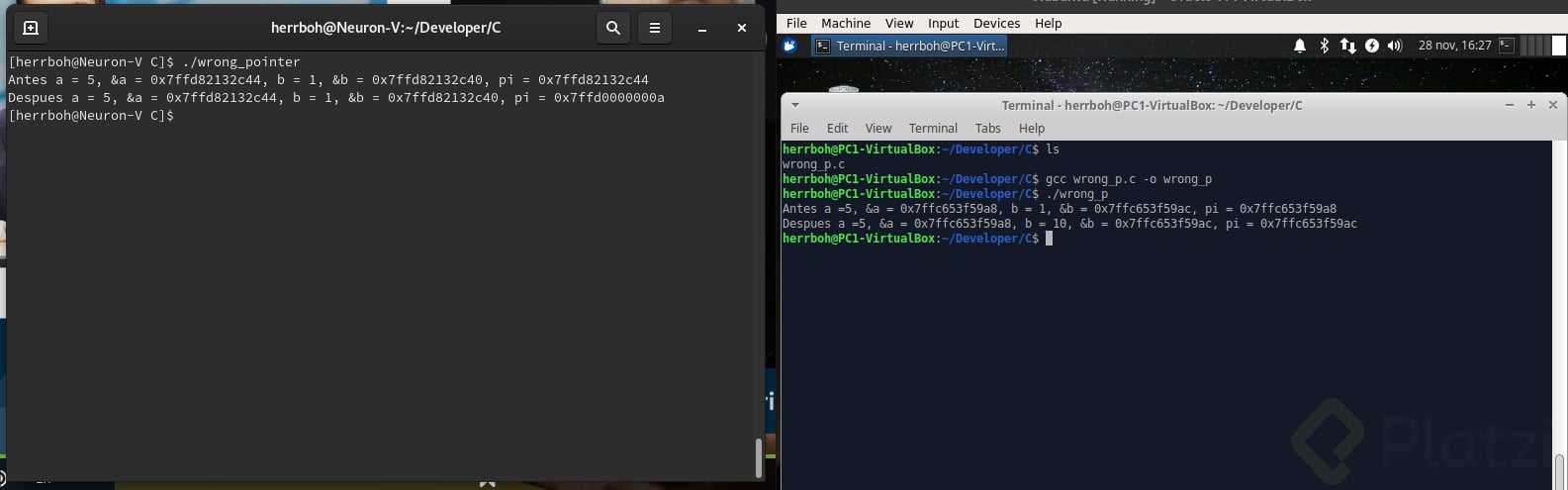Open the Terminal menu in Xfce Terminal

coord(933,129)
